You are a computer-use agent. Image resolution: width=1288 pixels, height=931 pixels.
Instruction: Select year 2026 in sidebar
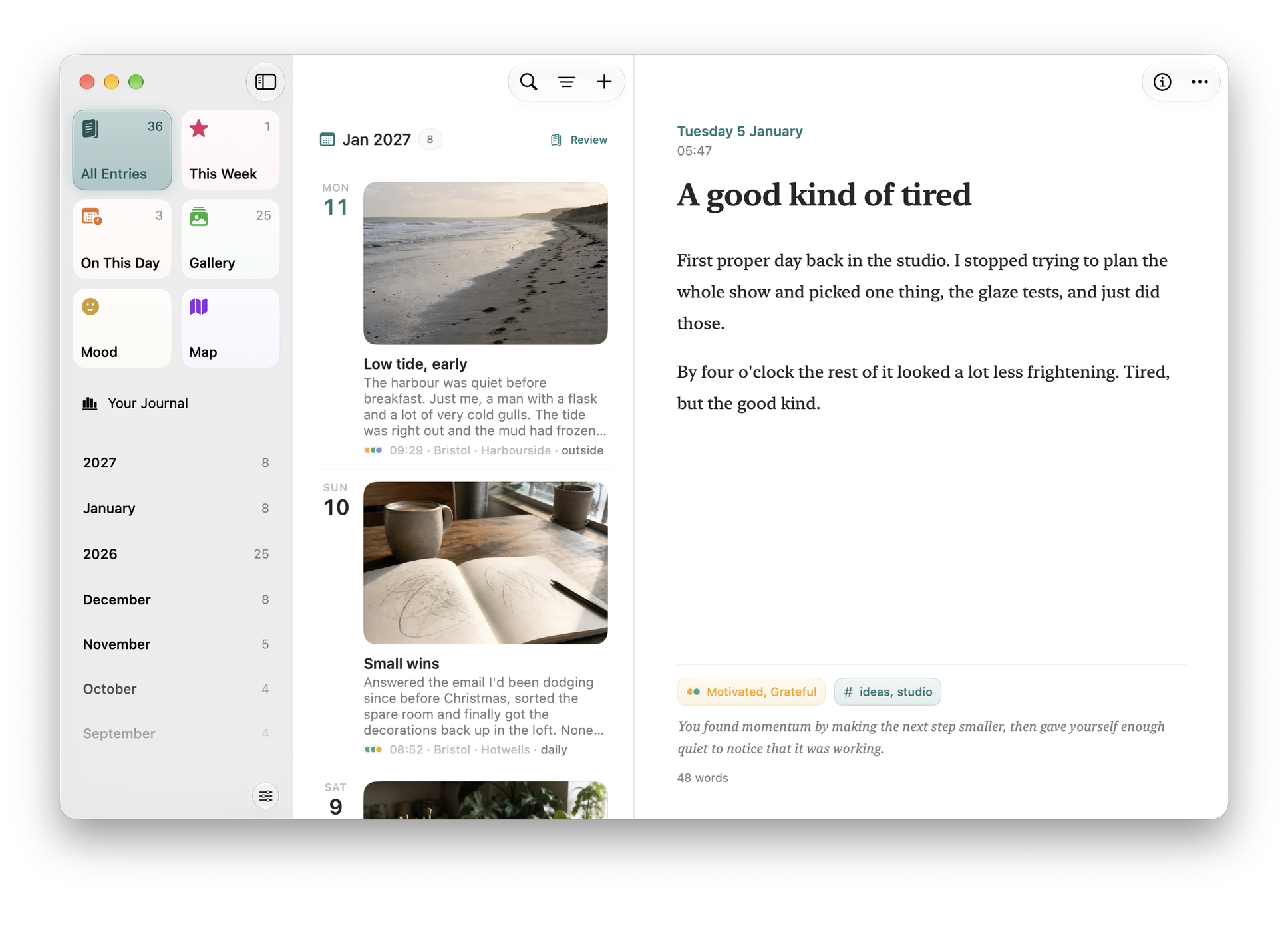point(176,554)
